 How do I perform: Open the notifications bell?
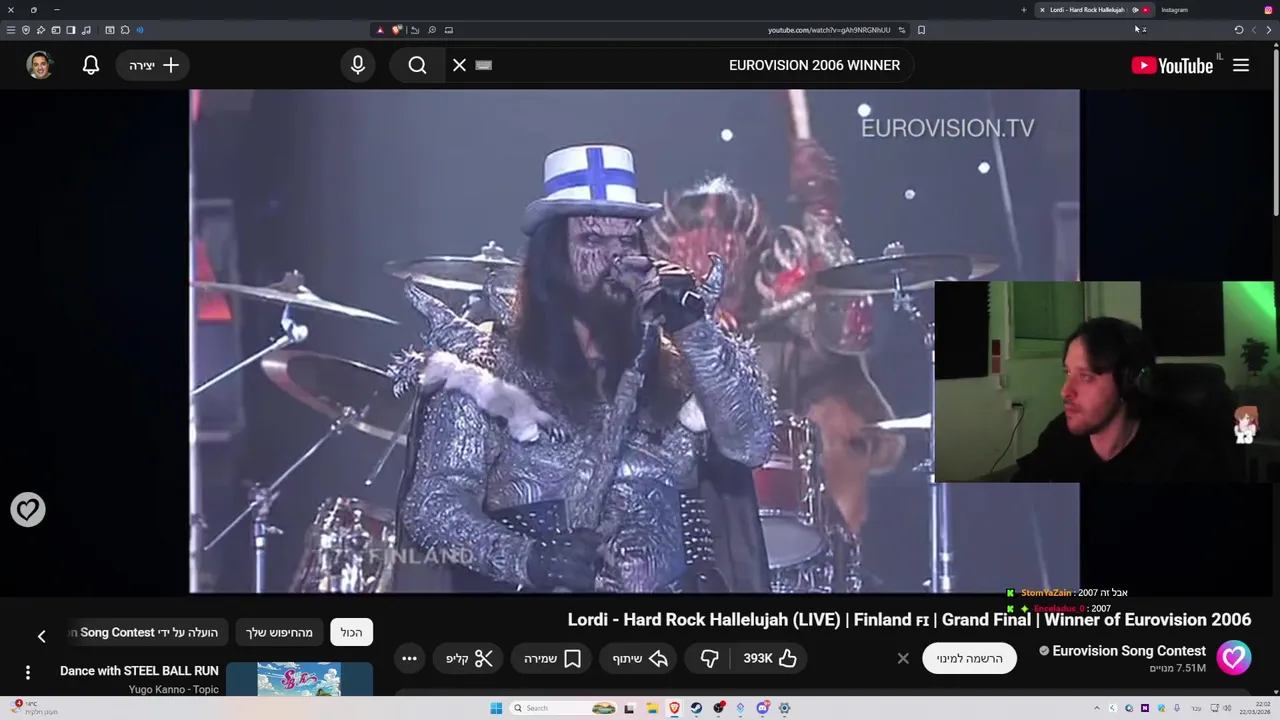point(91,65)
